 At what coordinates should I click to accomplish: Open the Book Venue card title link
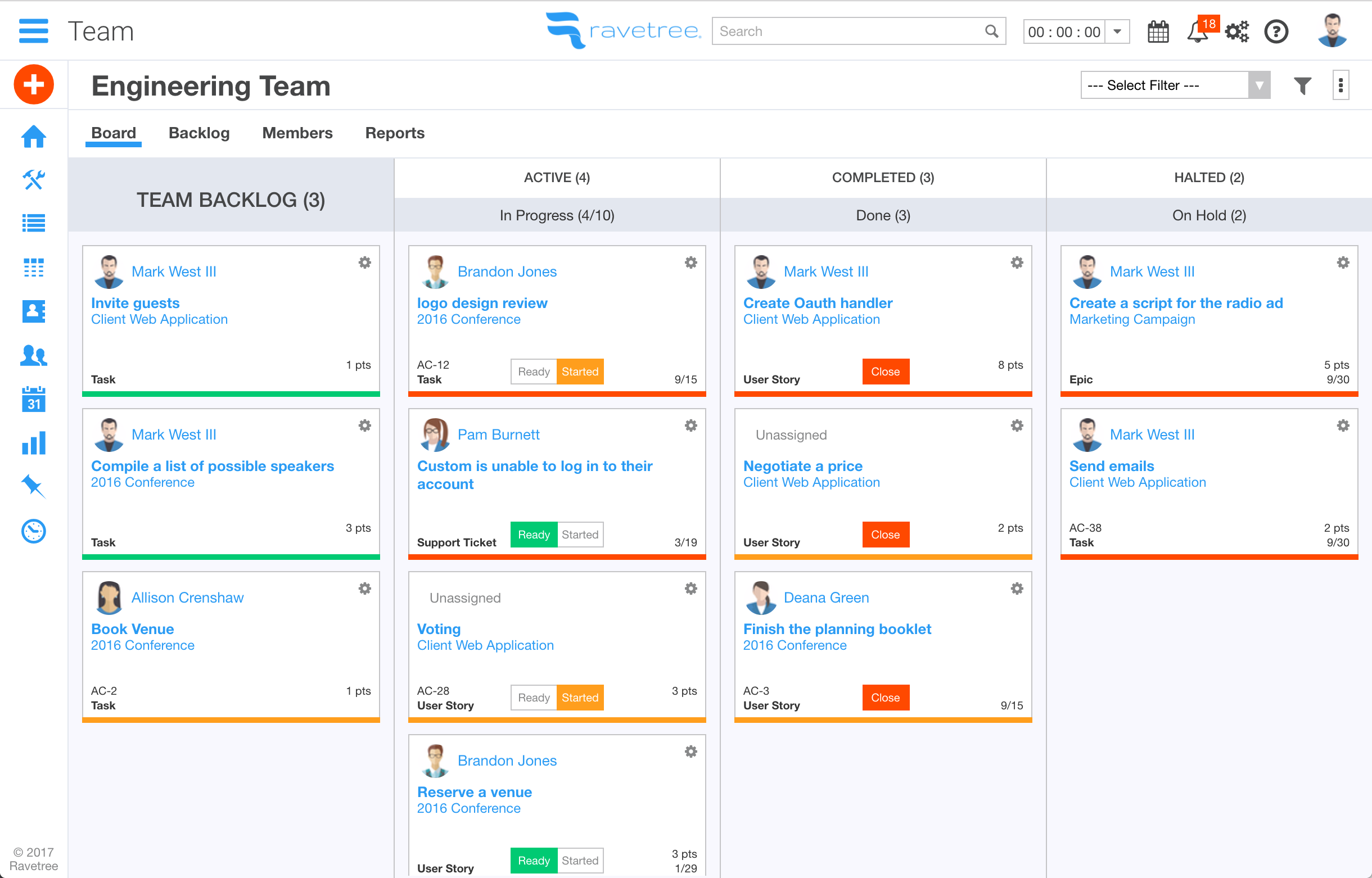pos(132,629)
